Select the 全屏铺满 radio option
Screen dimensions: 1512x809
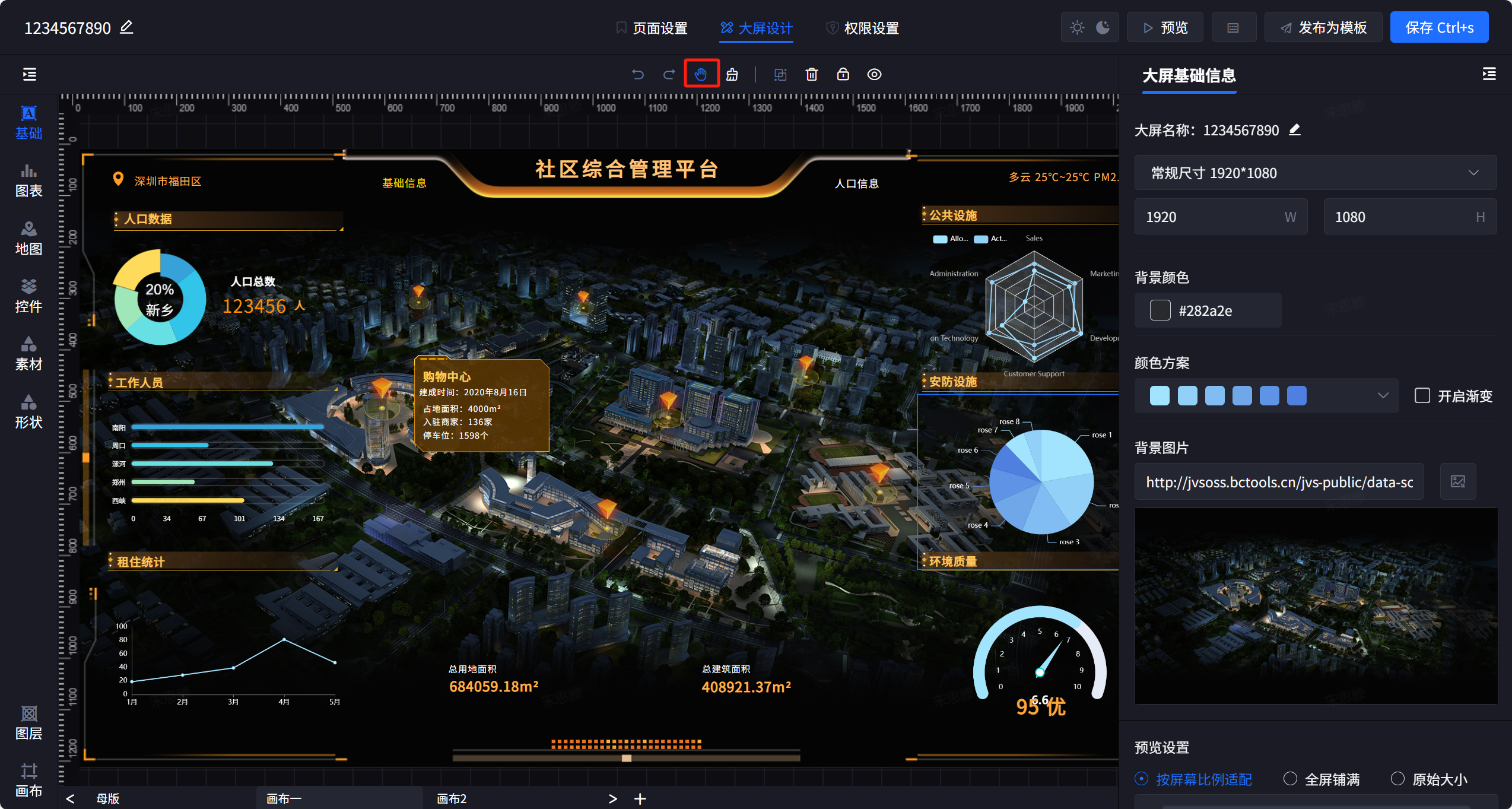[x=1289, y=778]
